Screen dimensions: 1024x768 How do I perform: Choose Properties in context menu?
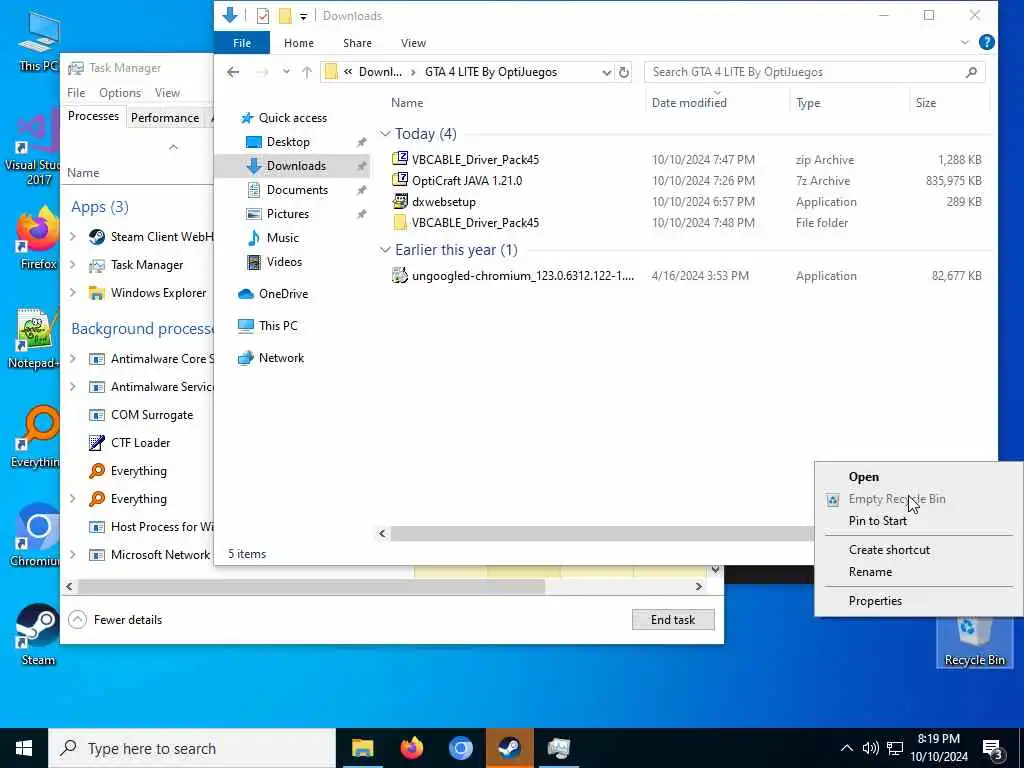(874, 601)
